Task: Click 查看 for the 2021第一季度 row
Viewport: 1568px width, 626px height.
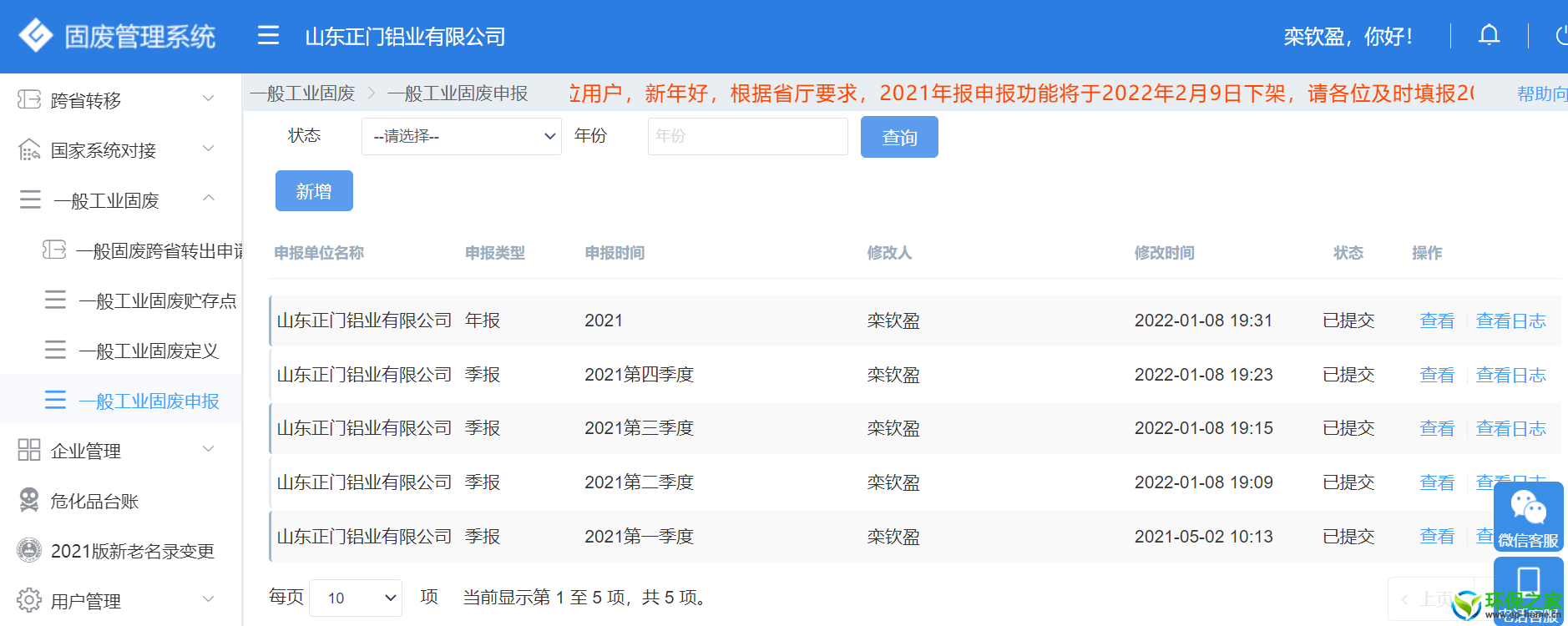Action: point(1437,536)
